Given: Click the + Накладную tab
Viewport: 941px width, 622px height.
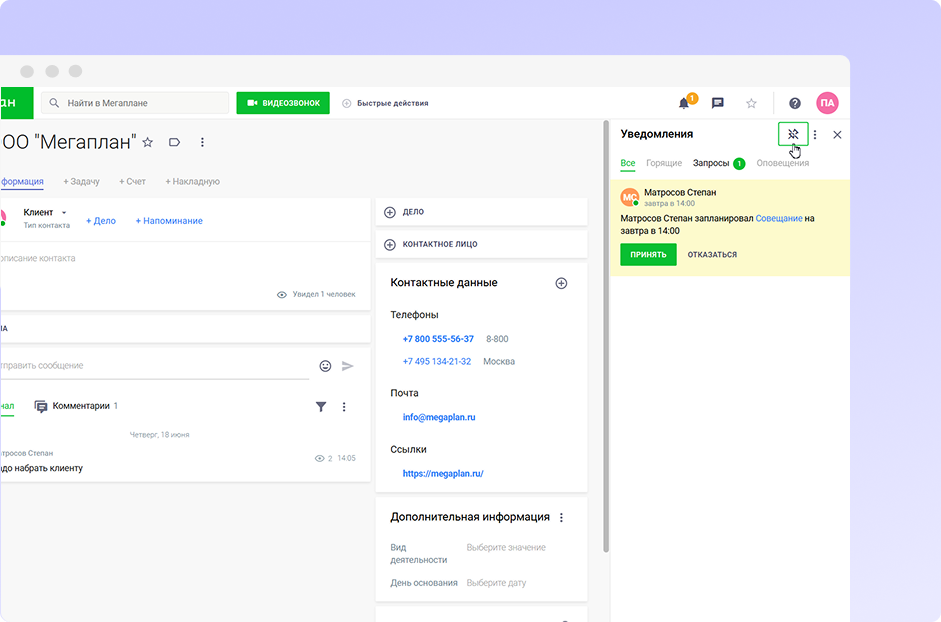Looking at the screenshot, I should 193,181.
